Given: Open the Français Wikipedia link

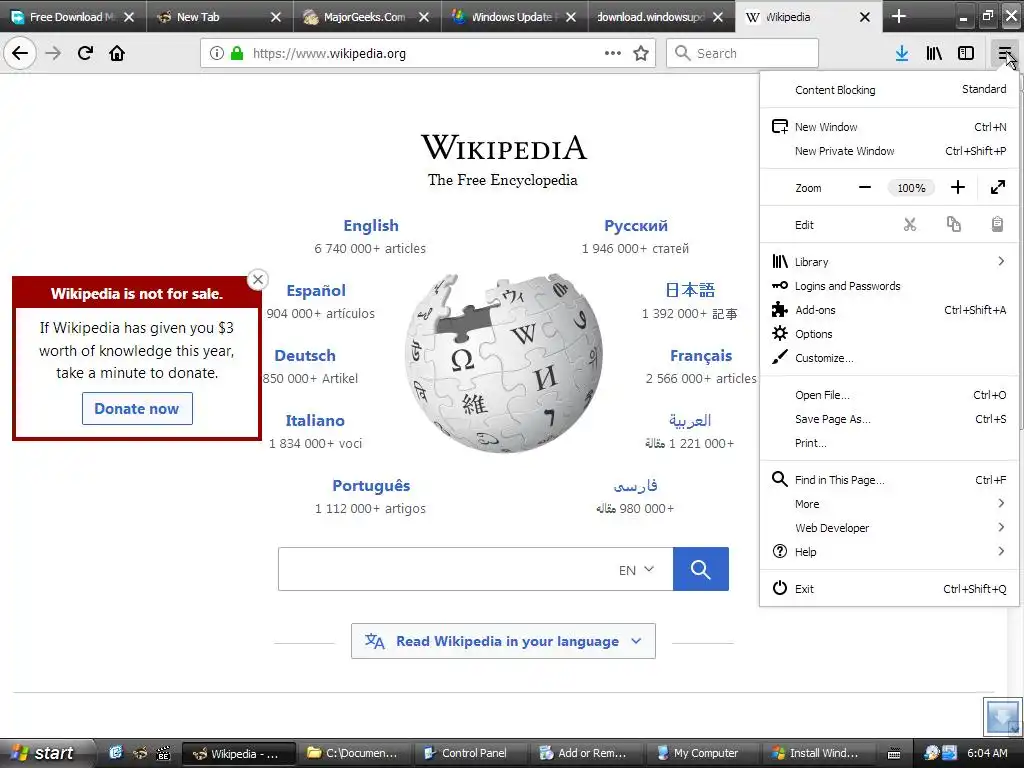Looking at the screenshot, I should click(701, 356).
